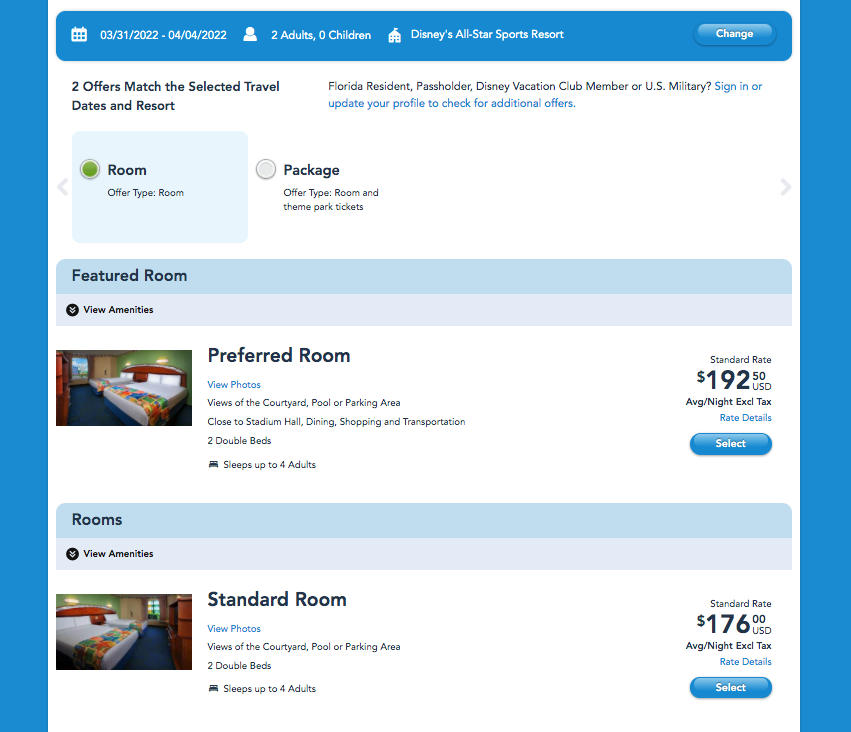851x732 pixels.
Task: Click the Preferred Room photo thumbnail
Action: pos(124,388)
